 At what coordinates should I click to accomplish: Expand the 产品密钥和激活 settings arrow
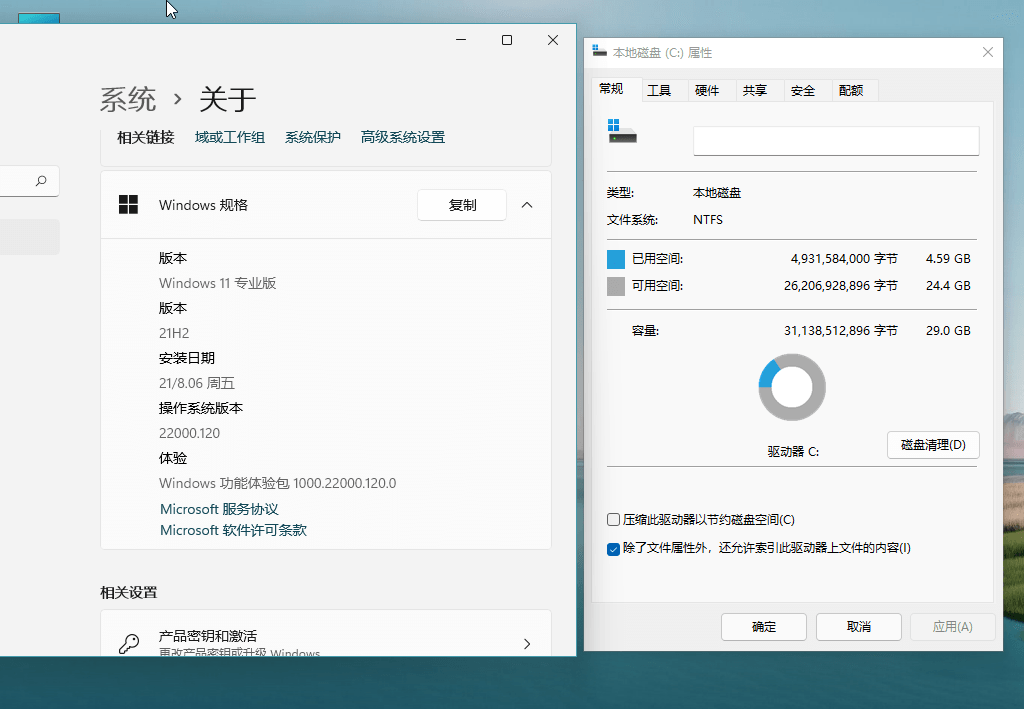[527, 644]
